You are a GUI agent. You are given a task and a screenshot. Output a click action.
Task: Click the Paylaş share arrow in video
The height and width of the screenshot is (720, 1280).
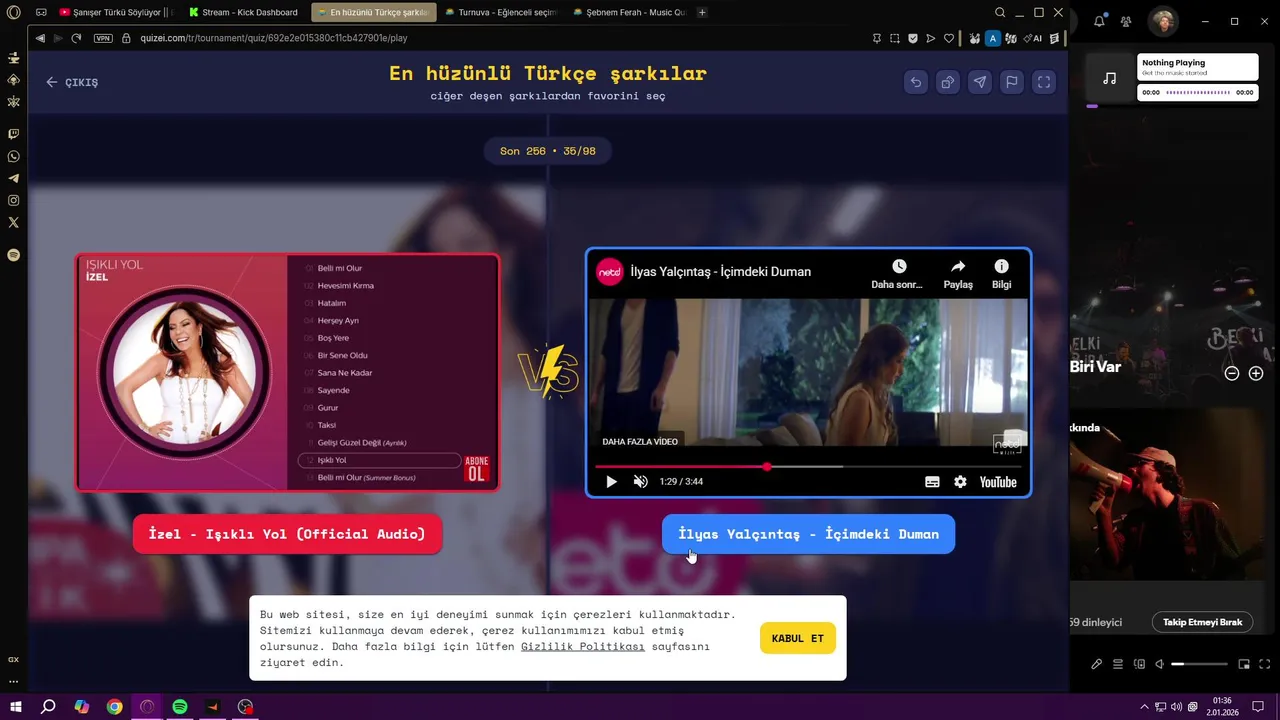pos(958,266)
